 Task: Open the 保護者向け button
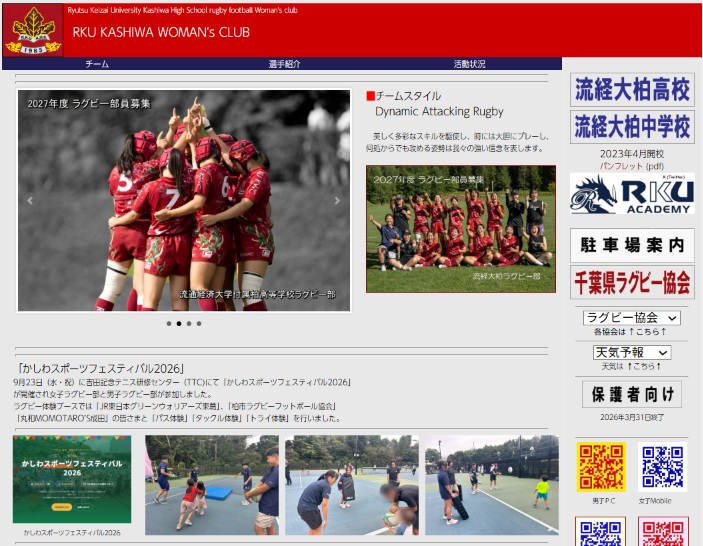[632, 394]
